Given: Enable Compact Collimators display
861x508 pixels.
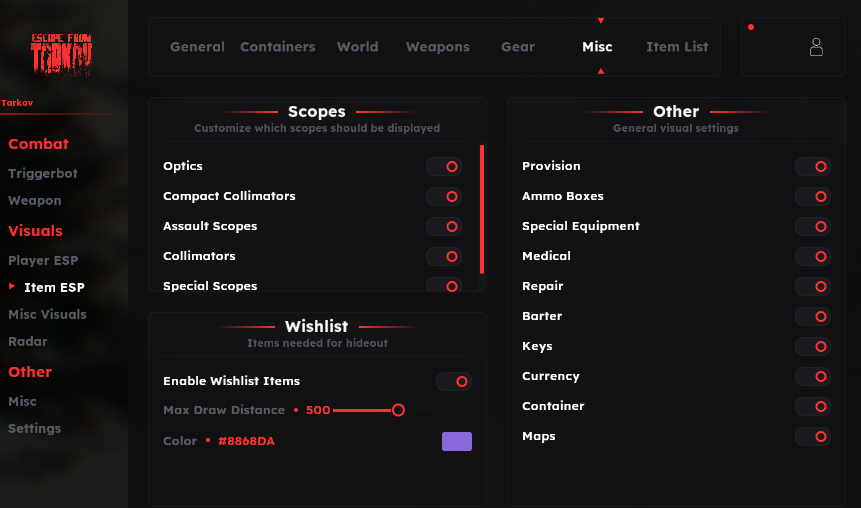Looking at the screenshot, I should click(444, 197).
